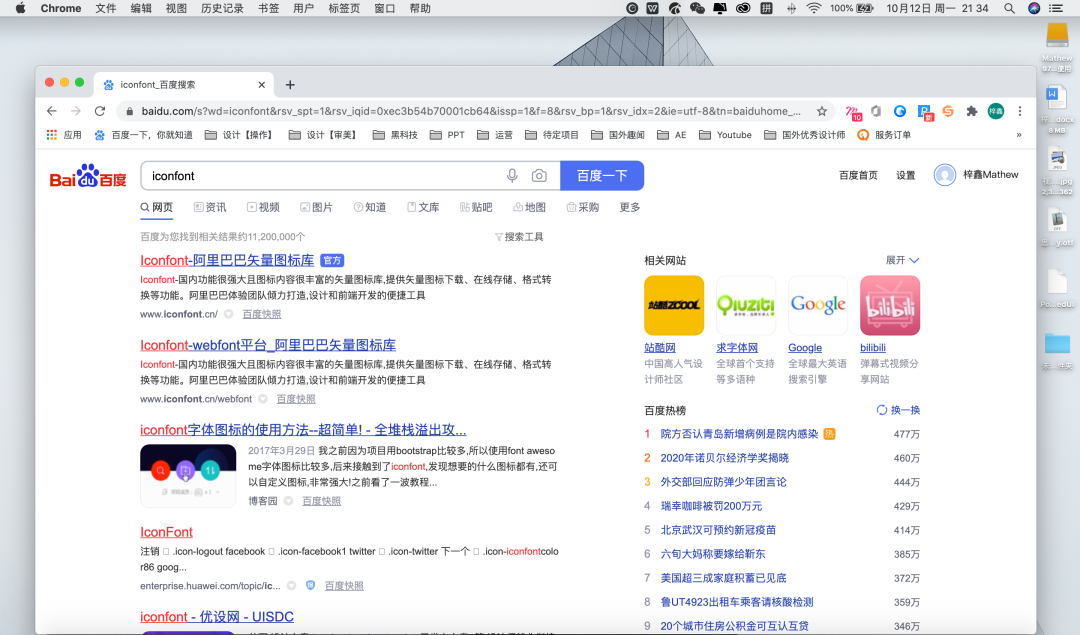Open the 搜索工具 filter dropdown
The image size is (1080, 635).
(519, 237)
